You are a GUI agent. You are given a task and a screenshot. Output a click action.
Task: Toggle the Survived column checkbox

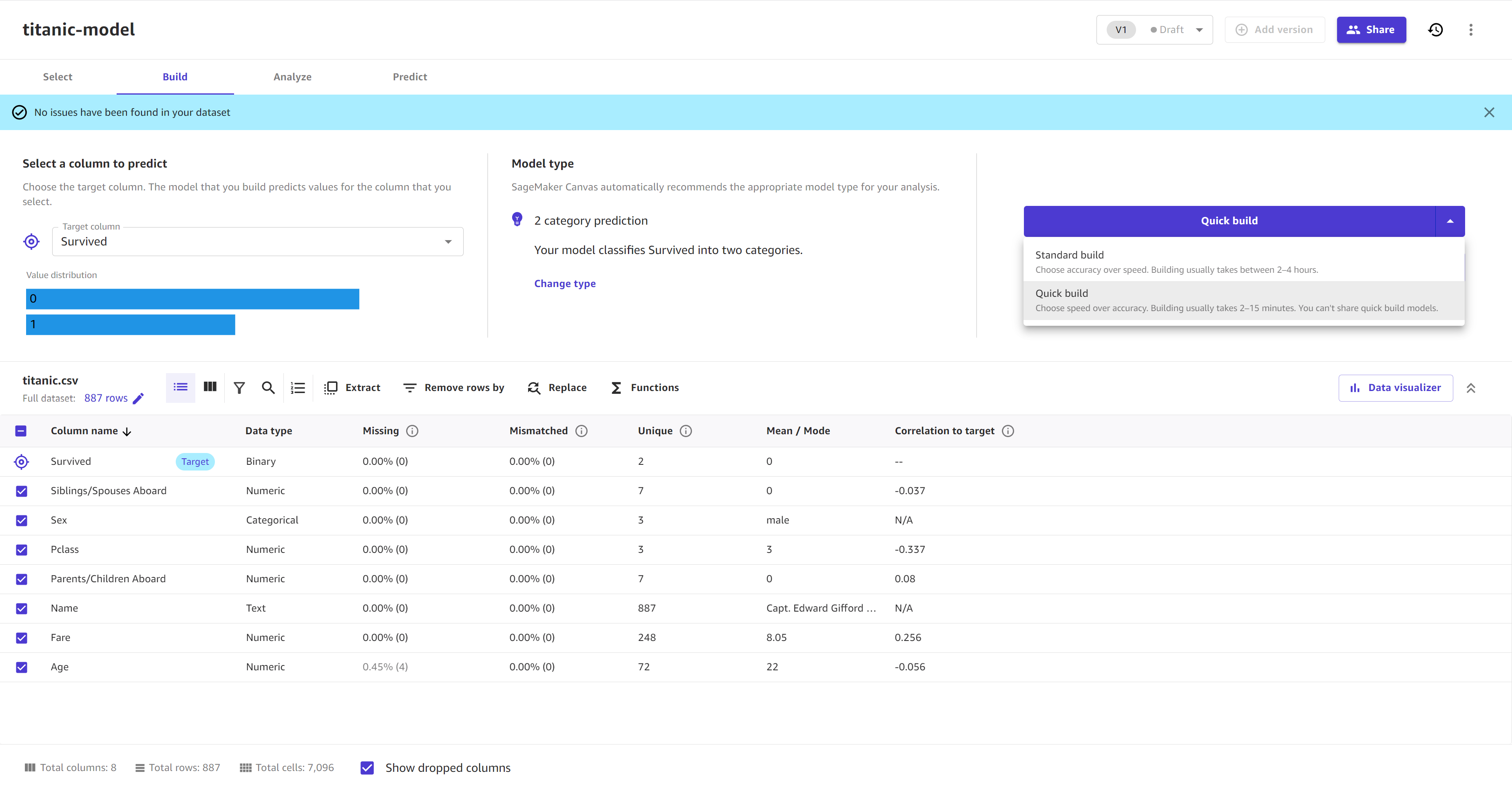pos(21,461)
